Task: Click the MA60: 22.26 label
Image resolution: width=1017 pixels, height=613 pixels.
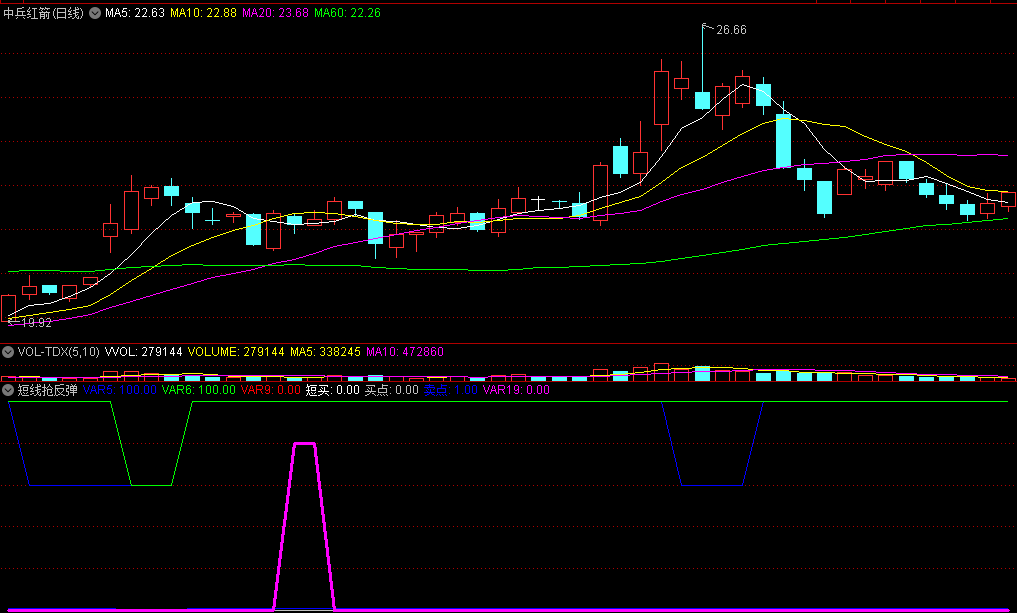Action: pyautogui.click(x=347, y=13)
